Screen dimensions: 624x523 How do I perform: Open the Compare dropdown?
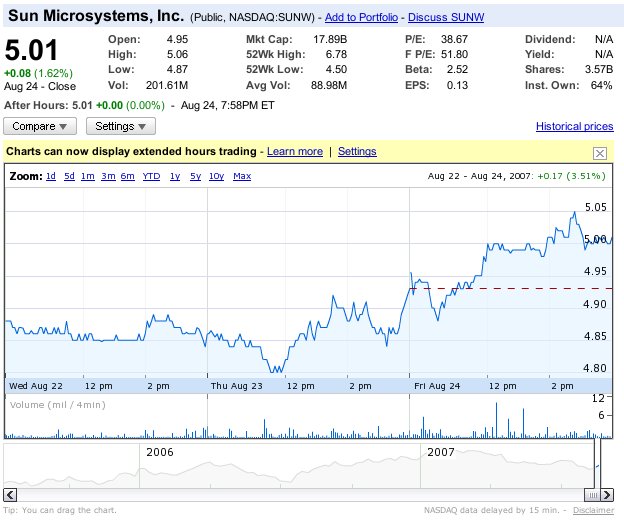pyautogui.click(x=40, y=126)
